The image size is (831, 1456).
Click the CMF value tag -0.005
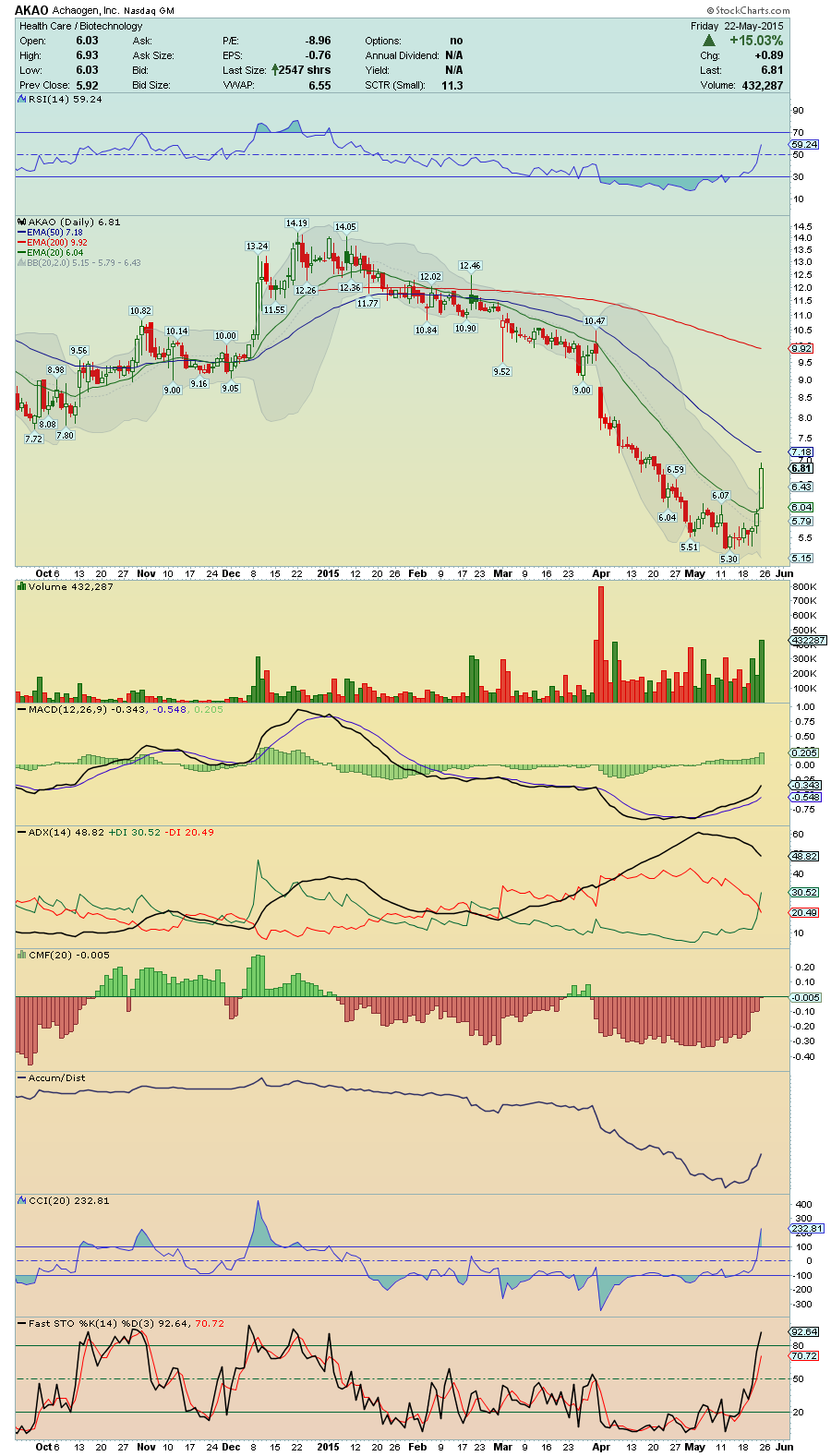pos(806,997)
